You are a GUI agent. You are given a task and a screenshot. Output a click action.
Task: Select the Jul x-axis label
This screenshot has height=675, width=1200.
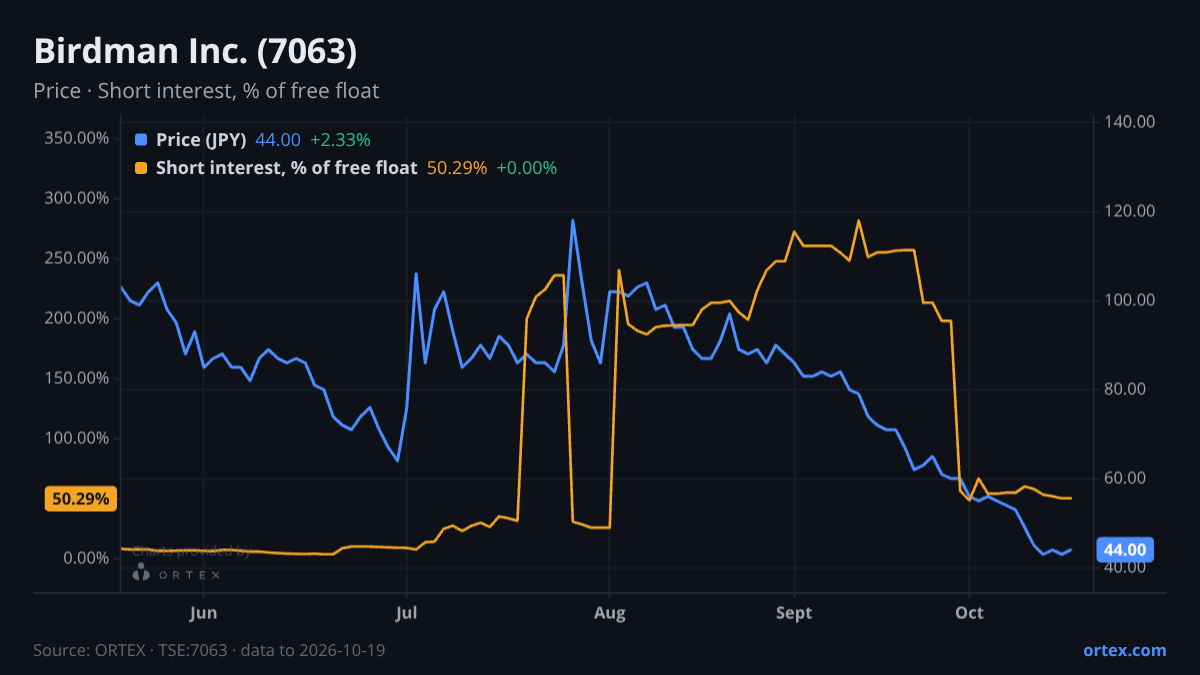pyautogui.click(x=406, y=612)
